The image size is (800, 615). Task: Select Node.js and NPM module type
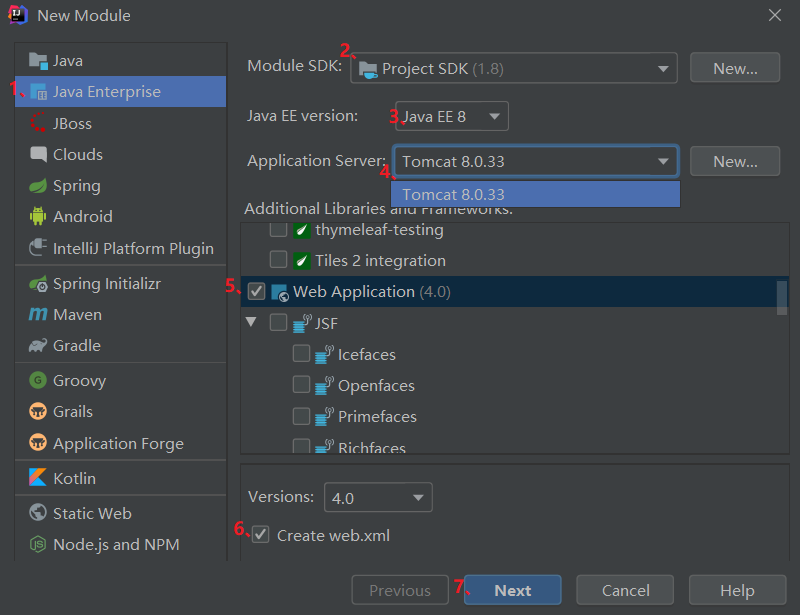pyautogui.click(x=120, y=545)
